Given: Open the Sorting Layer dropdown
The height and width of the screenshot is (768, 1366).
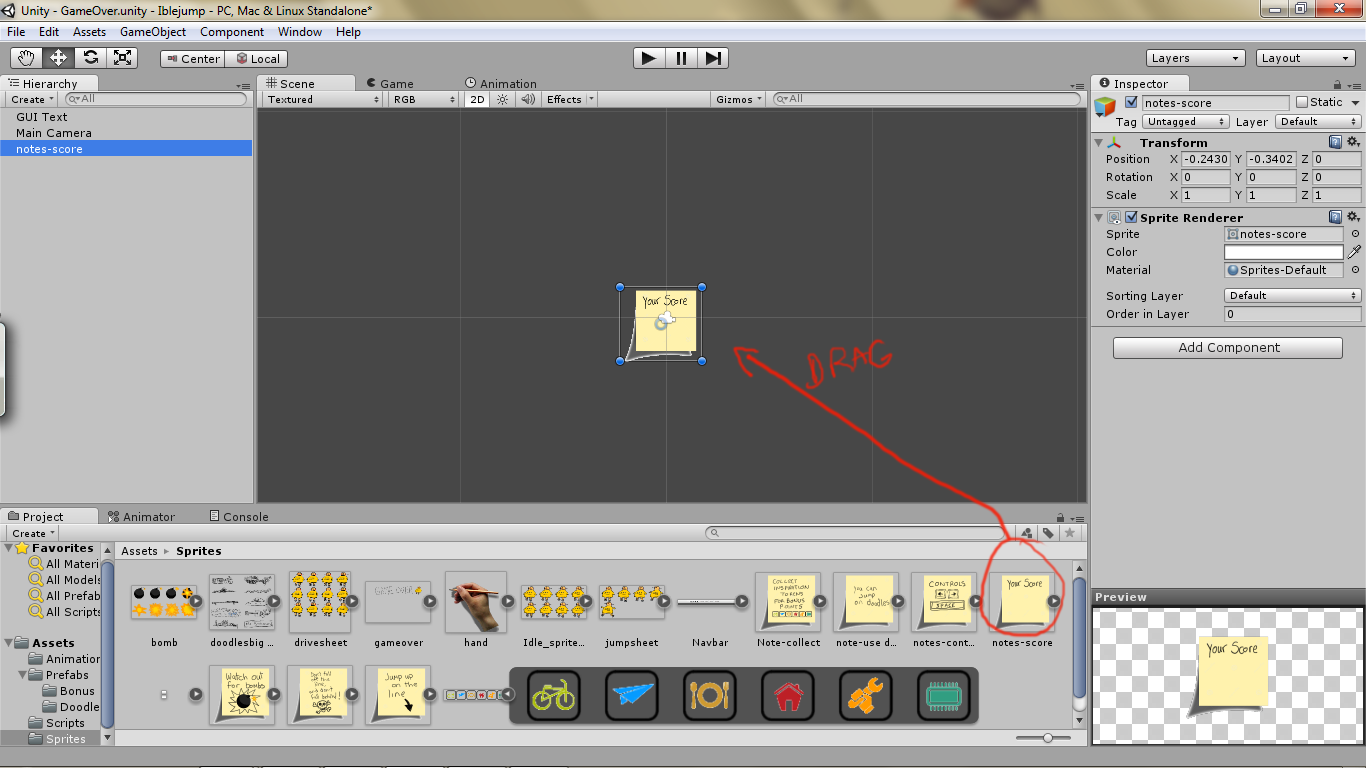Looking at the screenshot, I should (x=1293, y=296).
